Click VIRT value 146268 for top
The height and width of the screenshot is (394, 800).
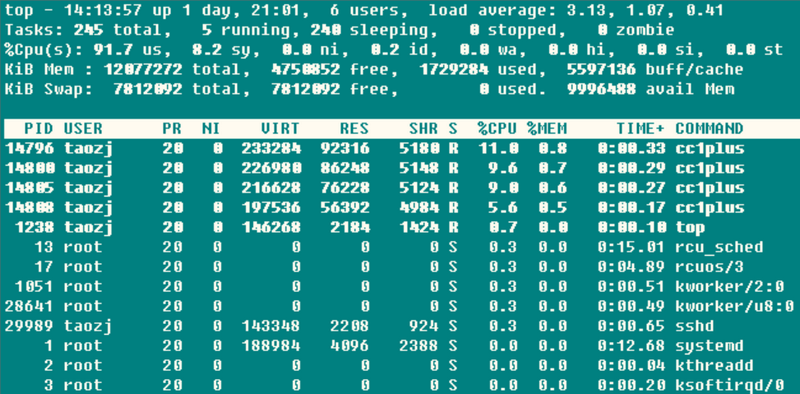coord(270,227)
